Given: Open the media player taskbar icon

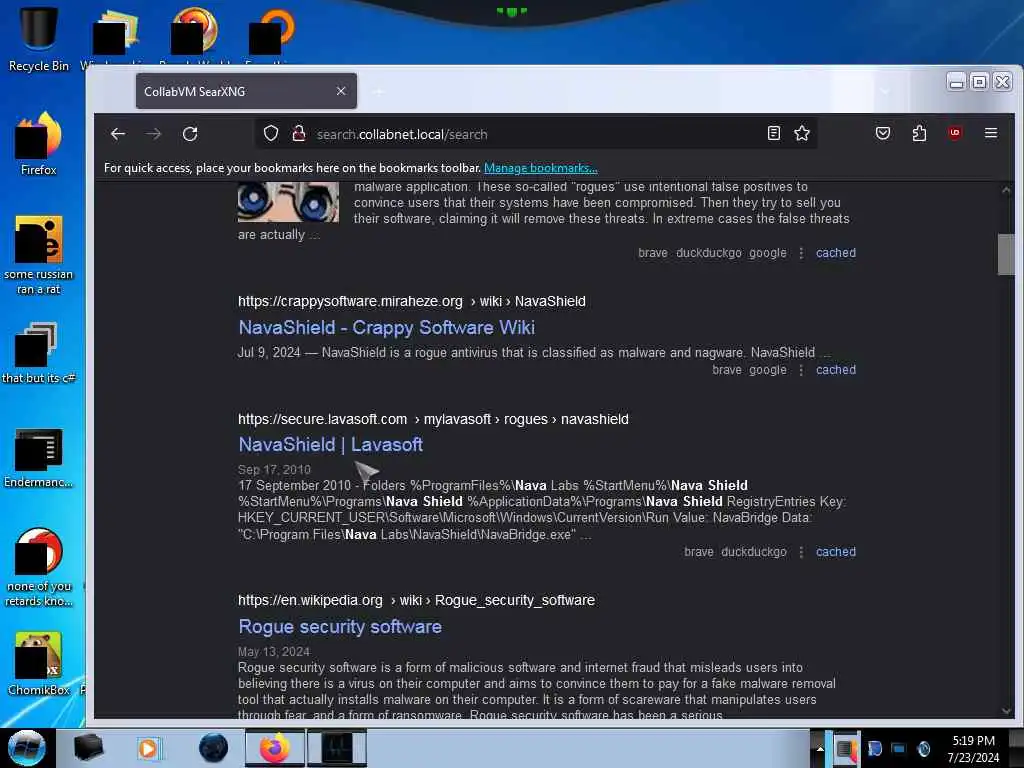Looking at the screenshot, I should pos(148,748).
